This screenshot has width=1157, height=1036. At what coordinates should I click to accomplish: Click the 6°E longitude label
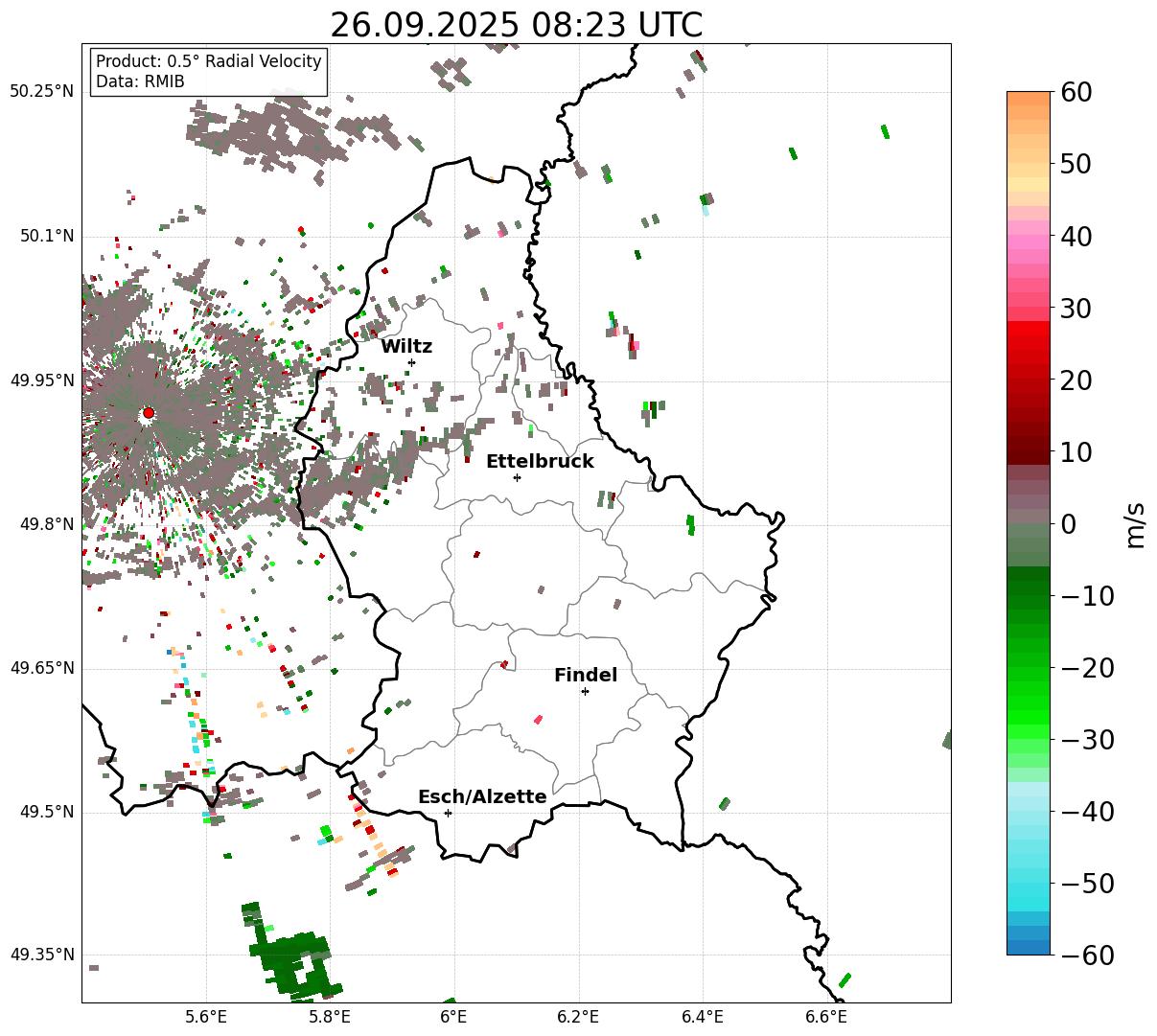(x=454, y=1017)
